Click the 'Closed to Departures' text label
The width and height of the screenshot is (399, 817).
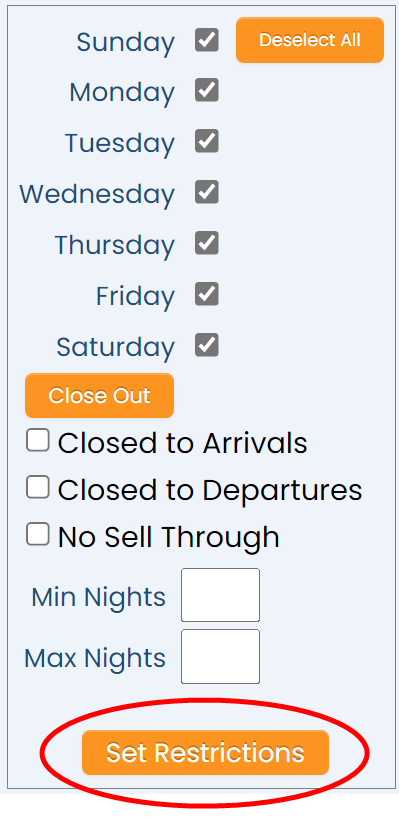210,490
